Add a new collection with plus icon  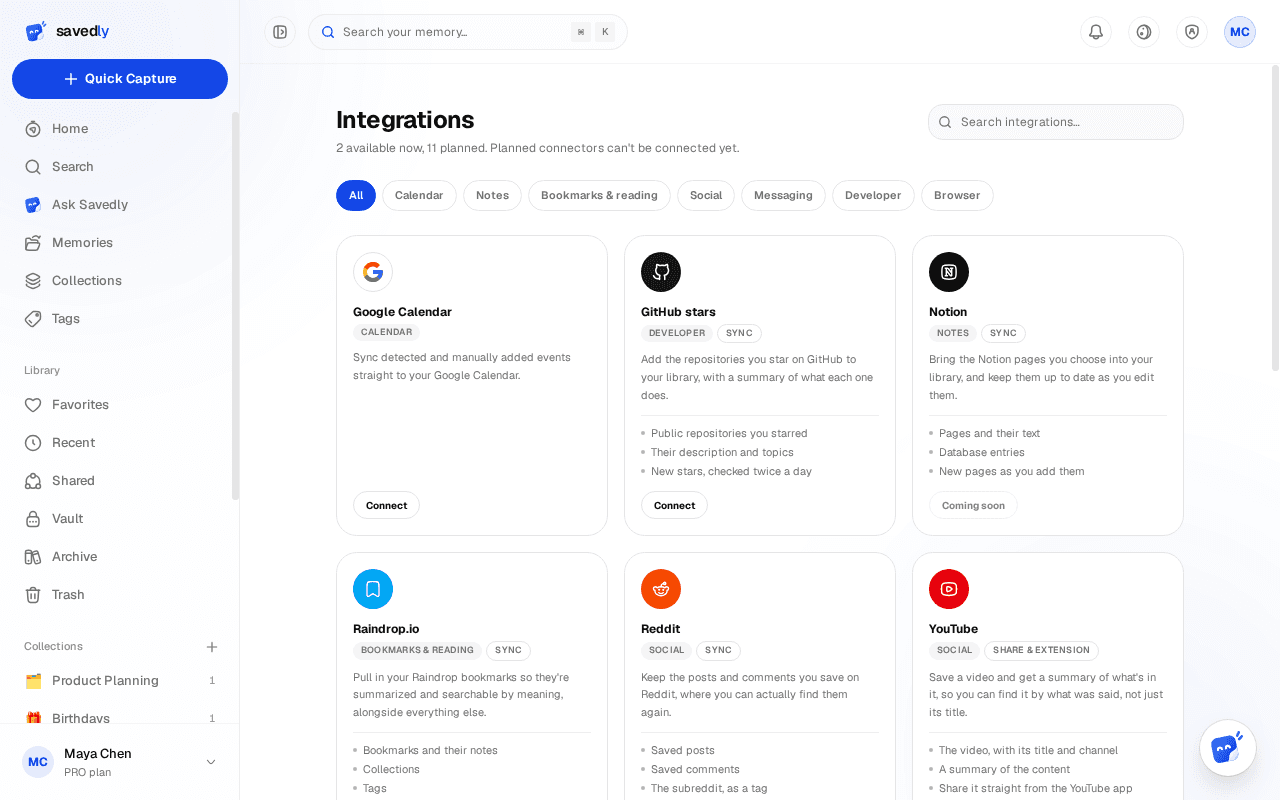(212, 647)
